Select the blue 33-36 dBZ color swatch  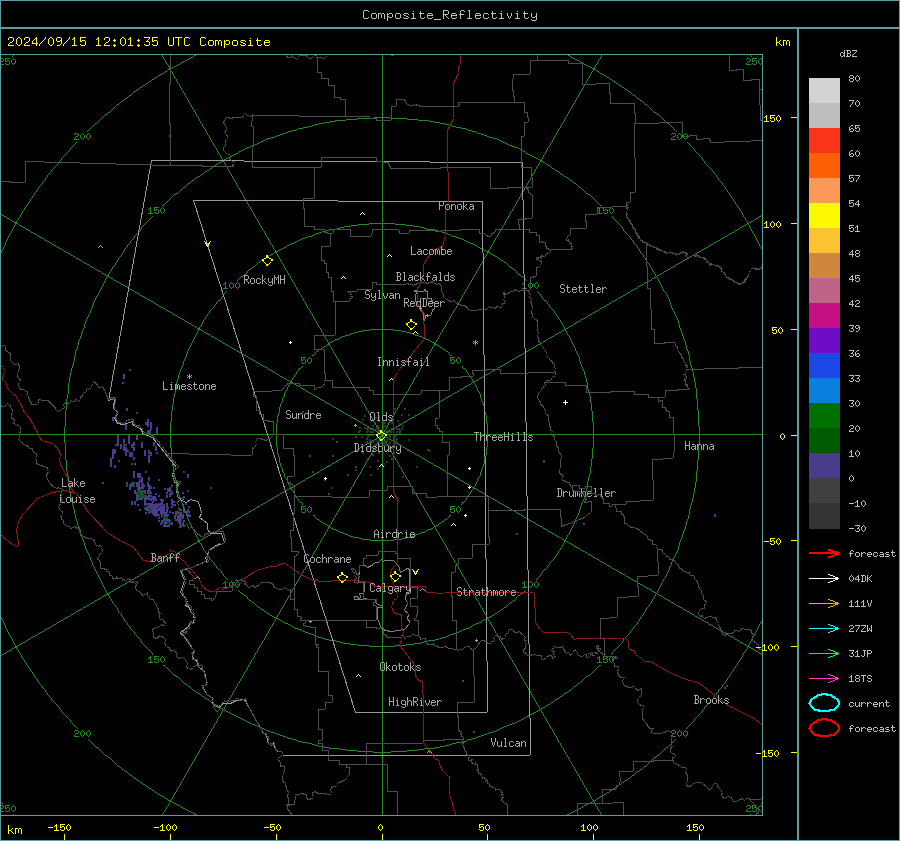pos(824,365)
